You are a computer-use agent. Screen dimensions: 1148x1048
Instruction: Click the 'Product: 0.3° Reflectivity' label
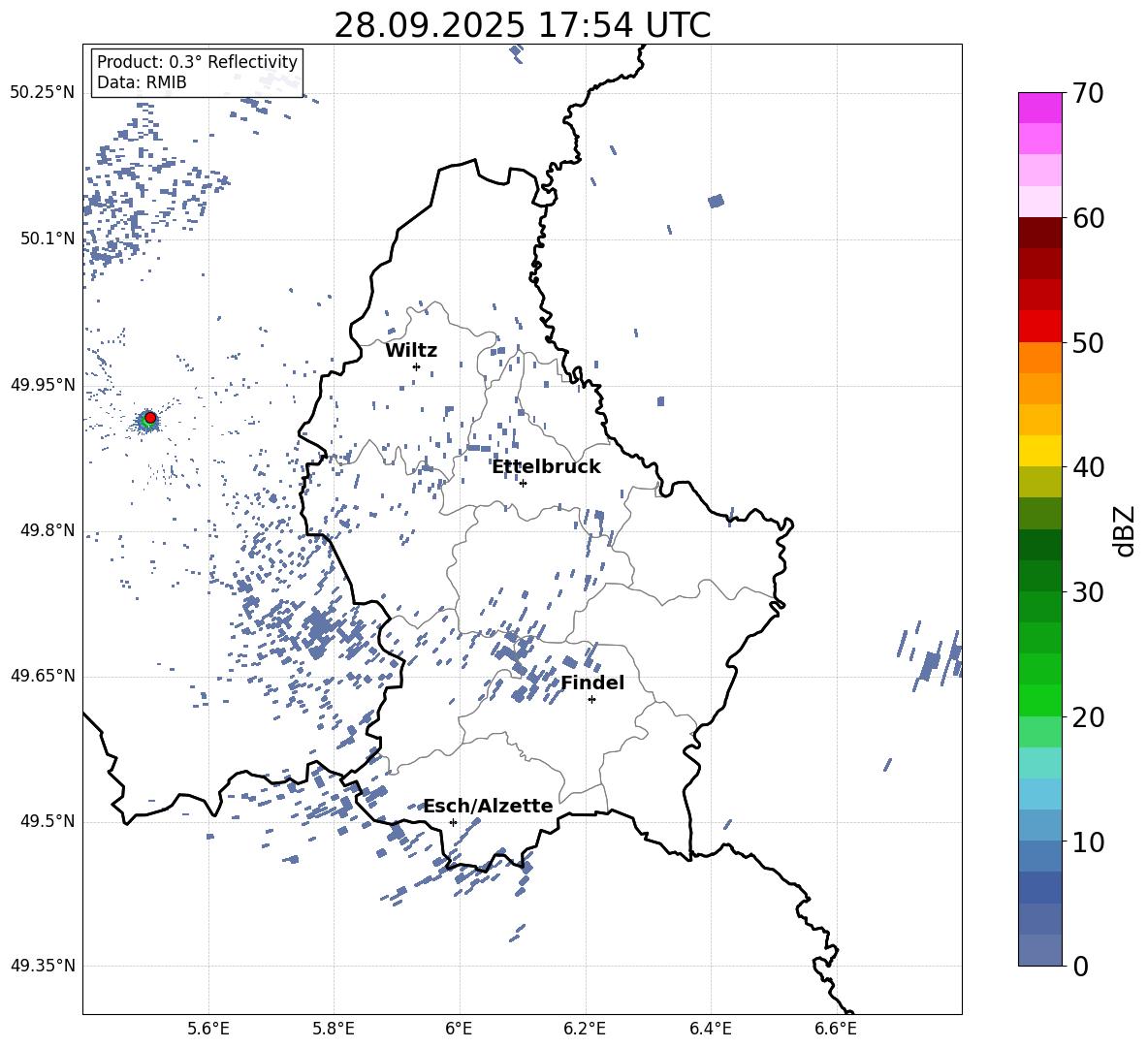click(x=197, y=62)
